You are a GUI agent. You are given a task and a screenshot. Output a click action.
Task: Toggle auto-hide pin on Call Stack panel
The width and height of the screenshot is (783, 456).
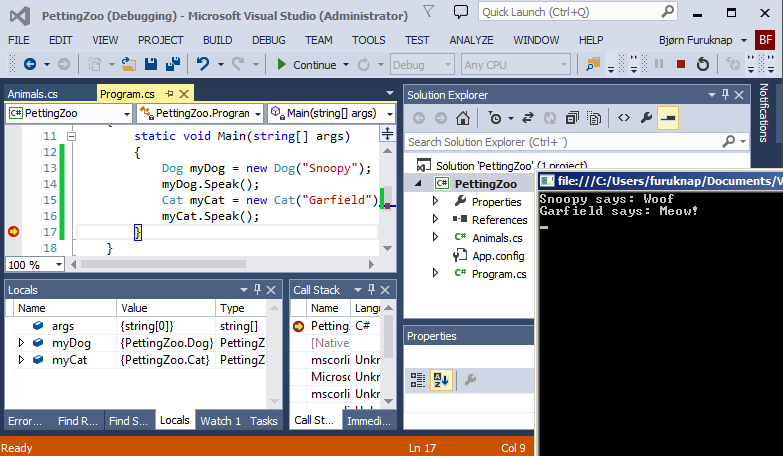click(371, 290)
